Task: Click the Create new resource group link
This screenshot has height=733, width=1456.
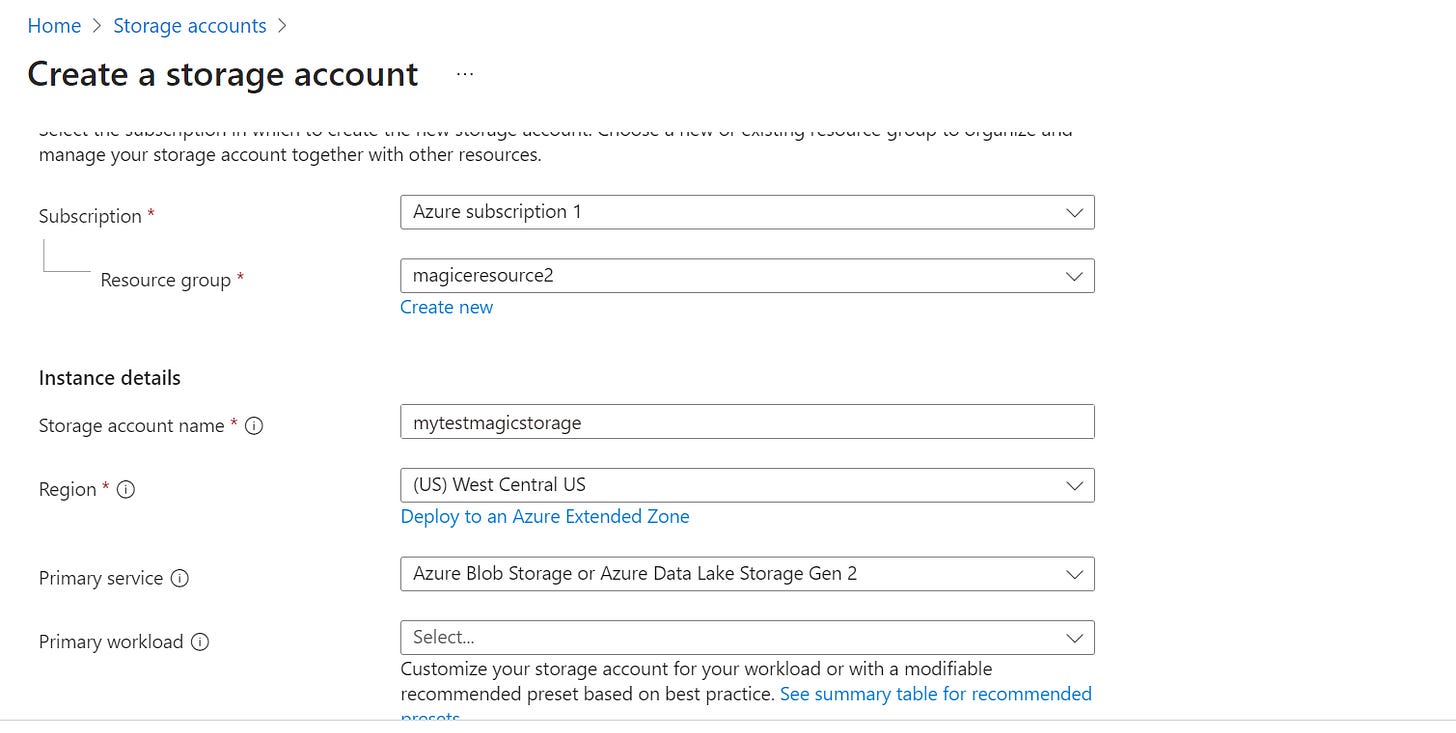Action: click(x=446, y=307)
